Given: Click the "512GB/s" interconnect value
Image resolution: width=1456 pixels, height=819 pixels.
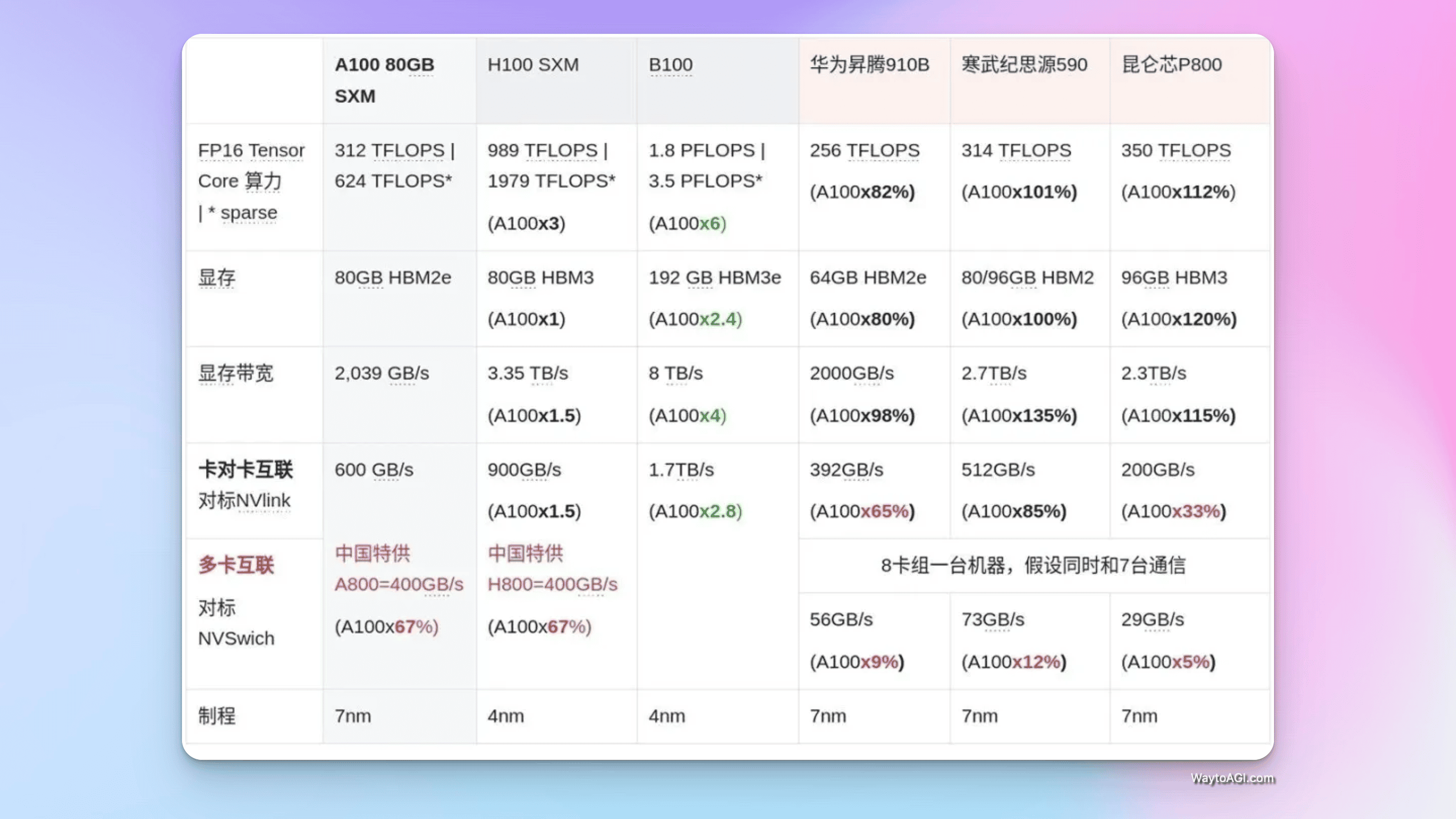Looking at the screenshot, I should (998, 470).
